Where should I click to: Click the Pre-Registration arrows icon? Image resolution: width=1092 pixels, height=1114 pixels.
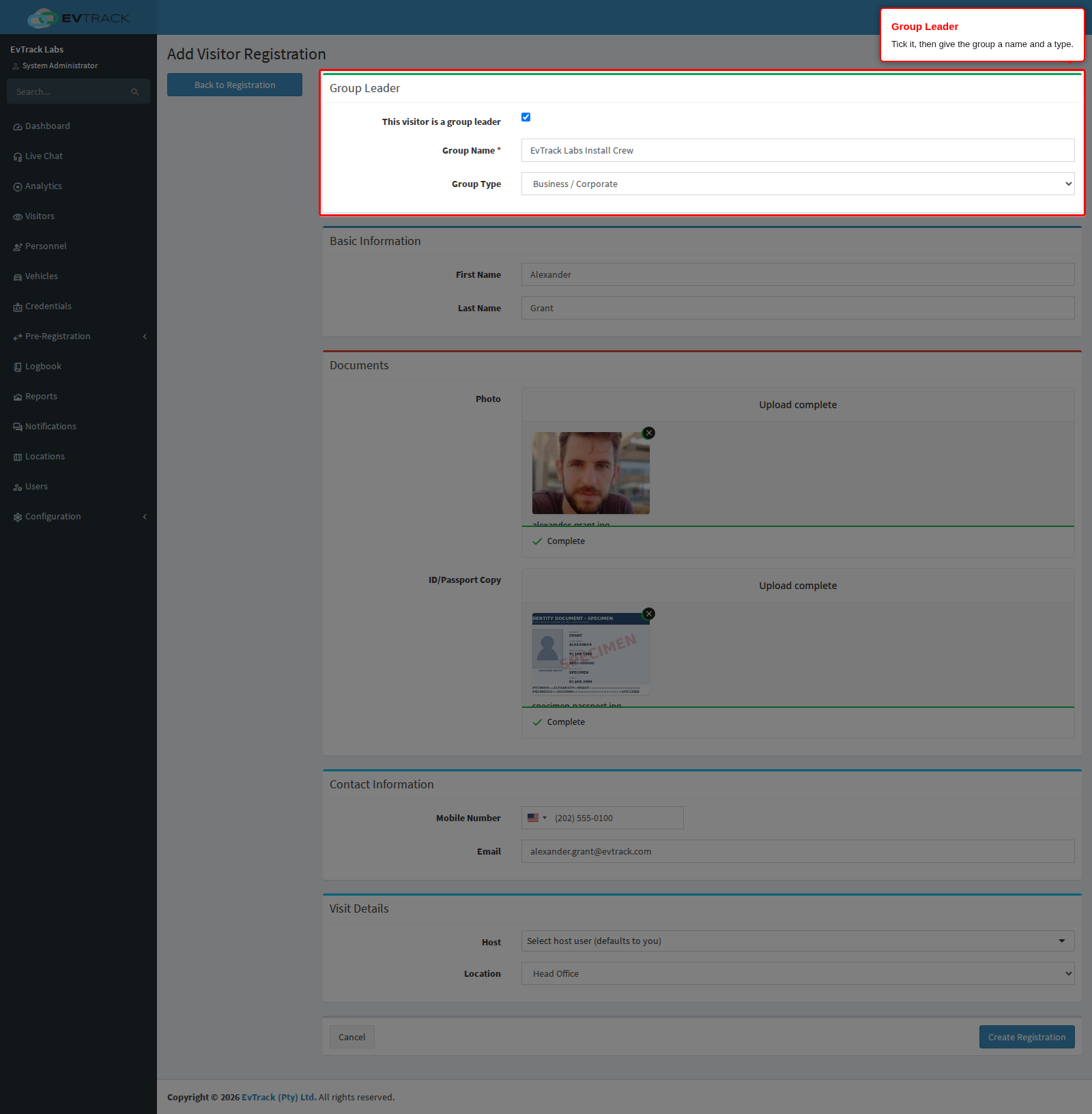point(18,337)
